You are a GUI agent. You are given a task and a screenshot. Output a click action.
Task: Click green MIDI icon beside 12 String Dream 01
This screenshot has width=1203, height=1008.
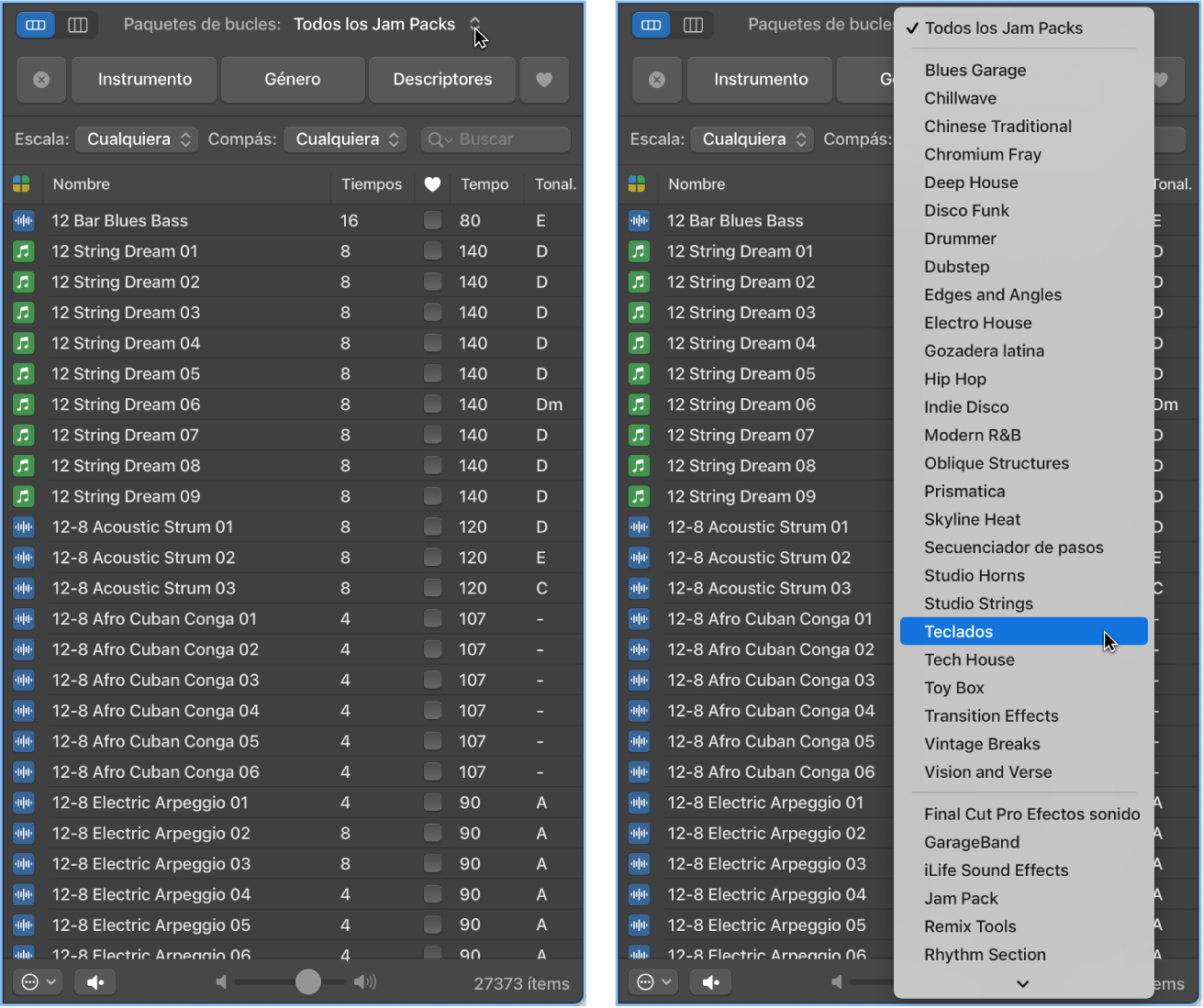click(x=24, y=251)
